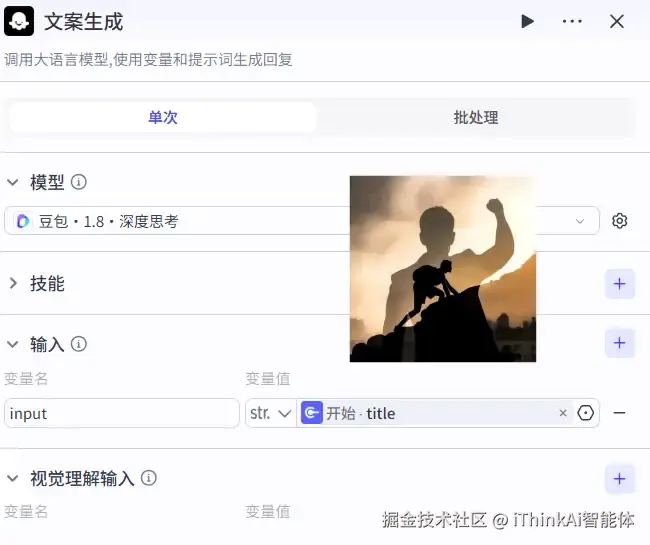Click info icon beside 视觉理解输入
Viewport: 650px width, 545px height.
[x=148, y=478]
